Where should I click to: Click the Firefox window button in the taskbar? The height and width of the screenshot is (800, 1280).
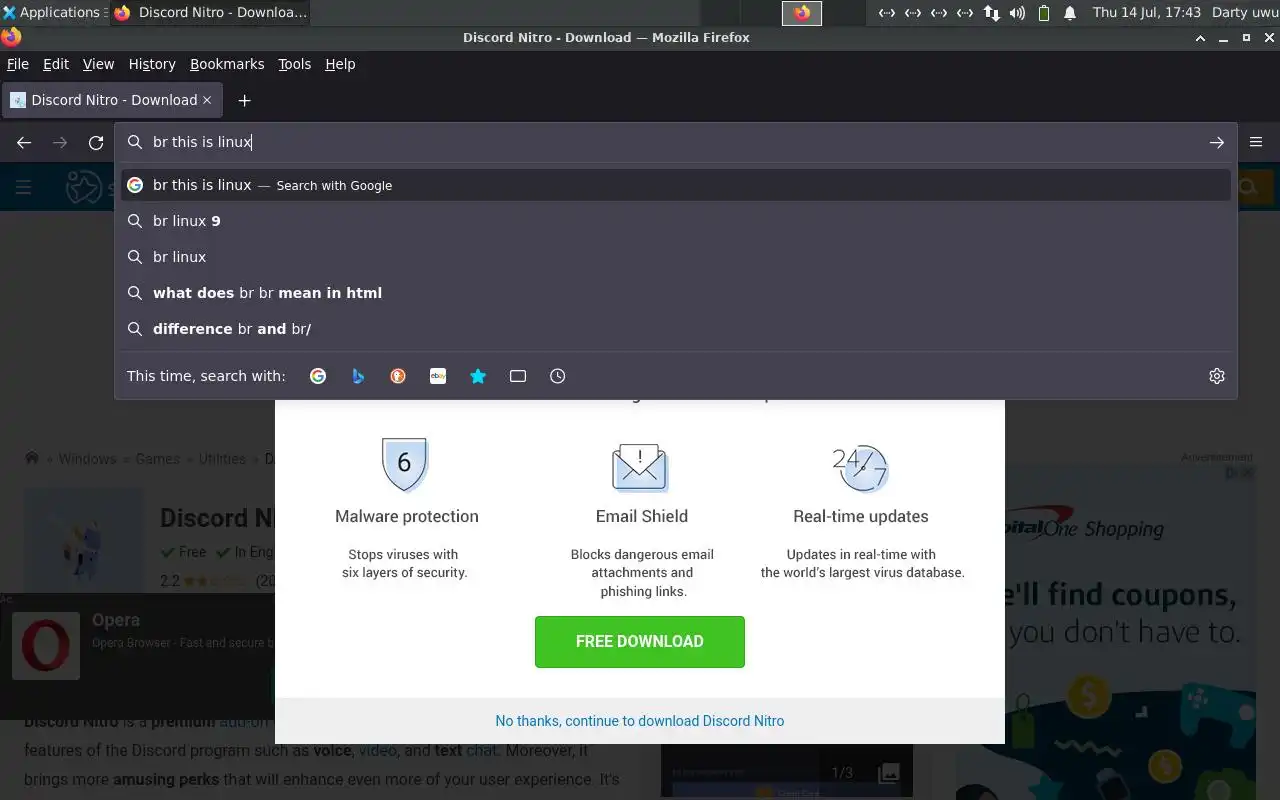tap(210, 13)
